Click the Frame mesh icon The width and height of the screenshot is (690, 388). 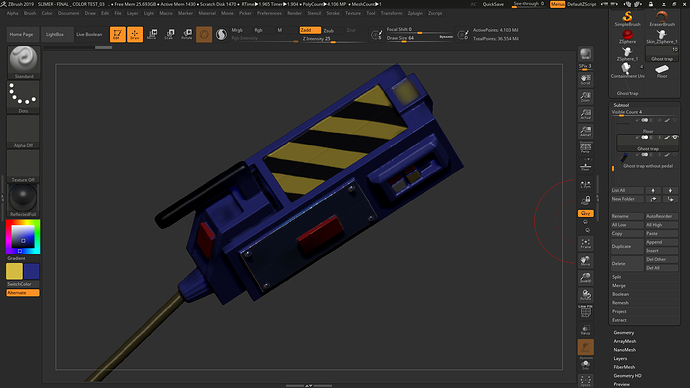pyautogui.click(x=585, y=244)
